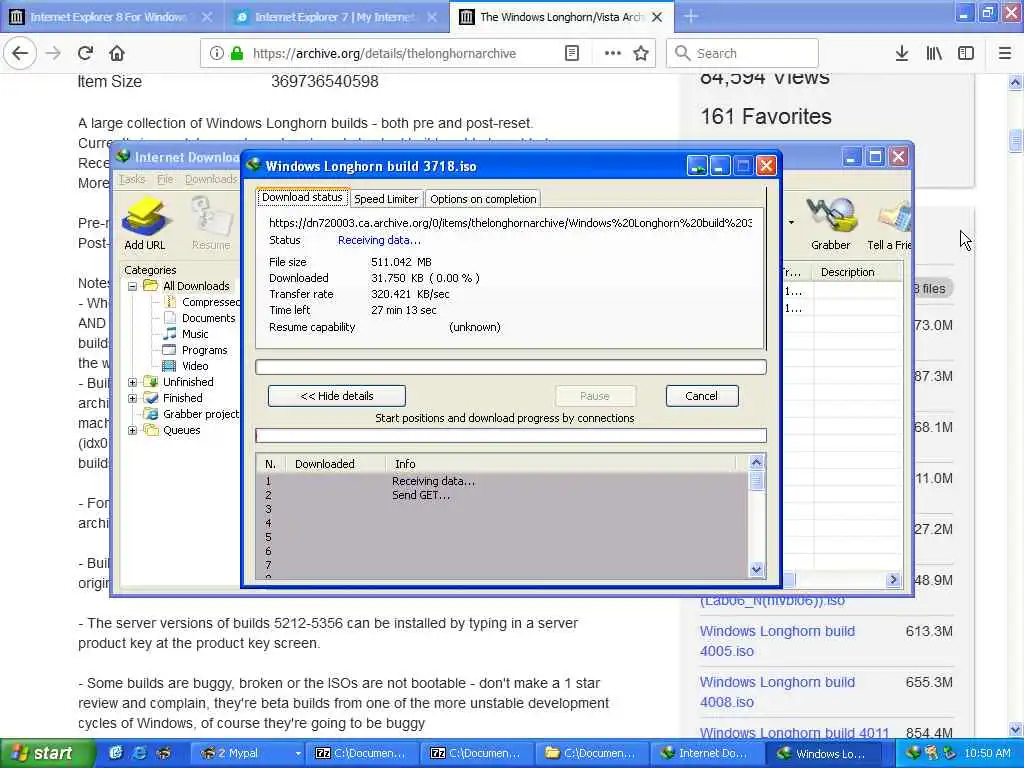Viewport: 1024px width, 768px height.
Task: Switch to the Download status tab
Action: pos(302,197)
